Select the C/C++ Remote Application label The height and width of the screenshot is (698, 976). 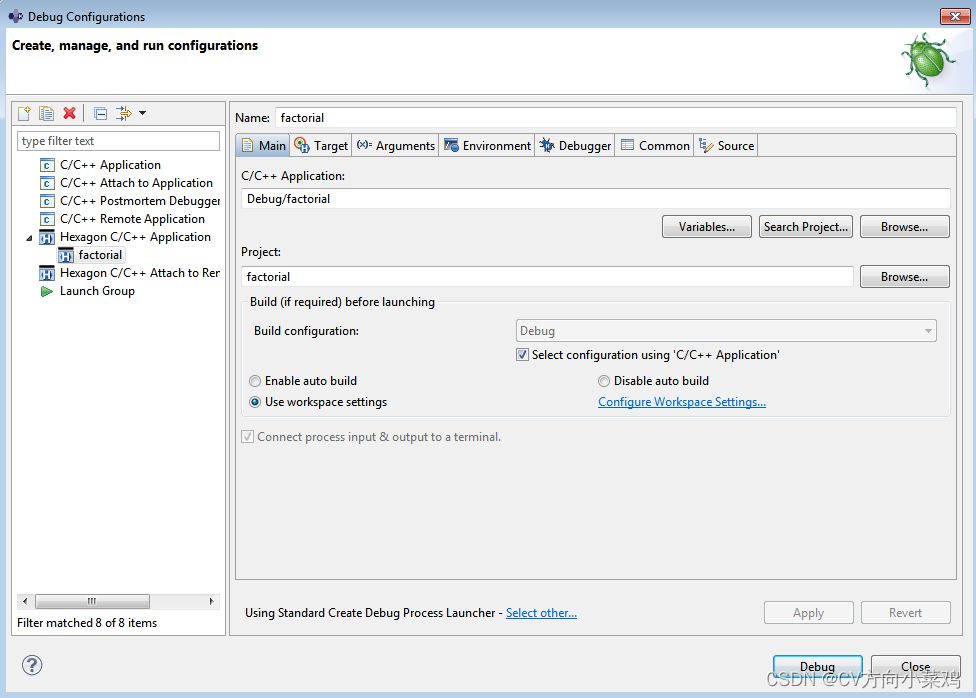point(132,219)
